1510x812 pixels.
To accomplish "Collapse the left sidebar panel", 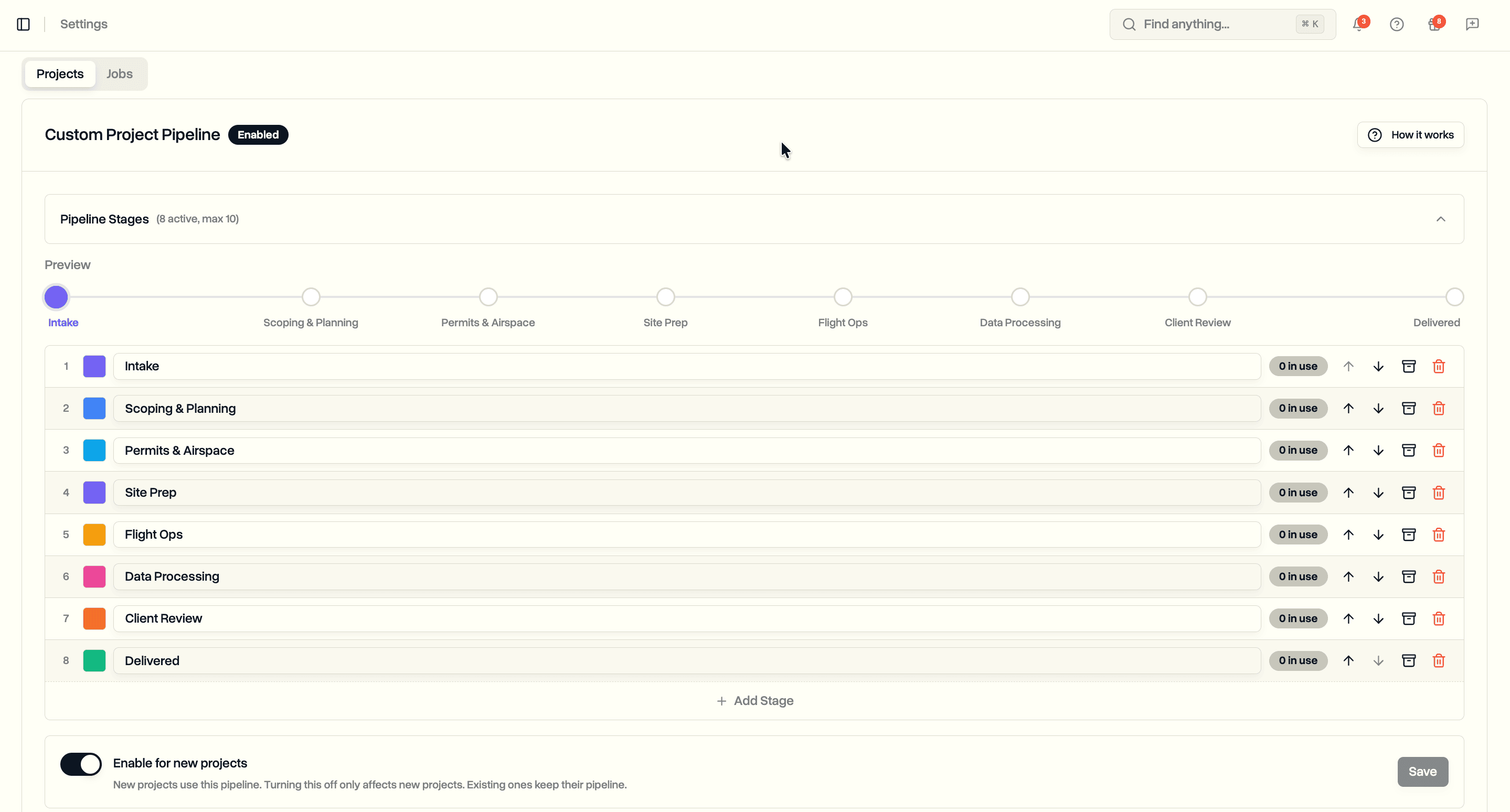I will (23, 24).
